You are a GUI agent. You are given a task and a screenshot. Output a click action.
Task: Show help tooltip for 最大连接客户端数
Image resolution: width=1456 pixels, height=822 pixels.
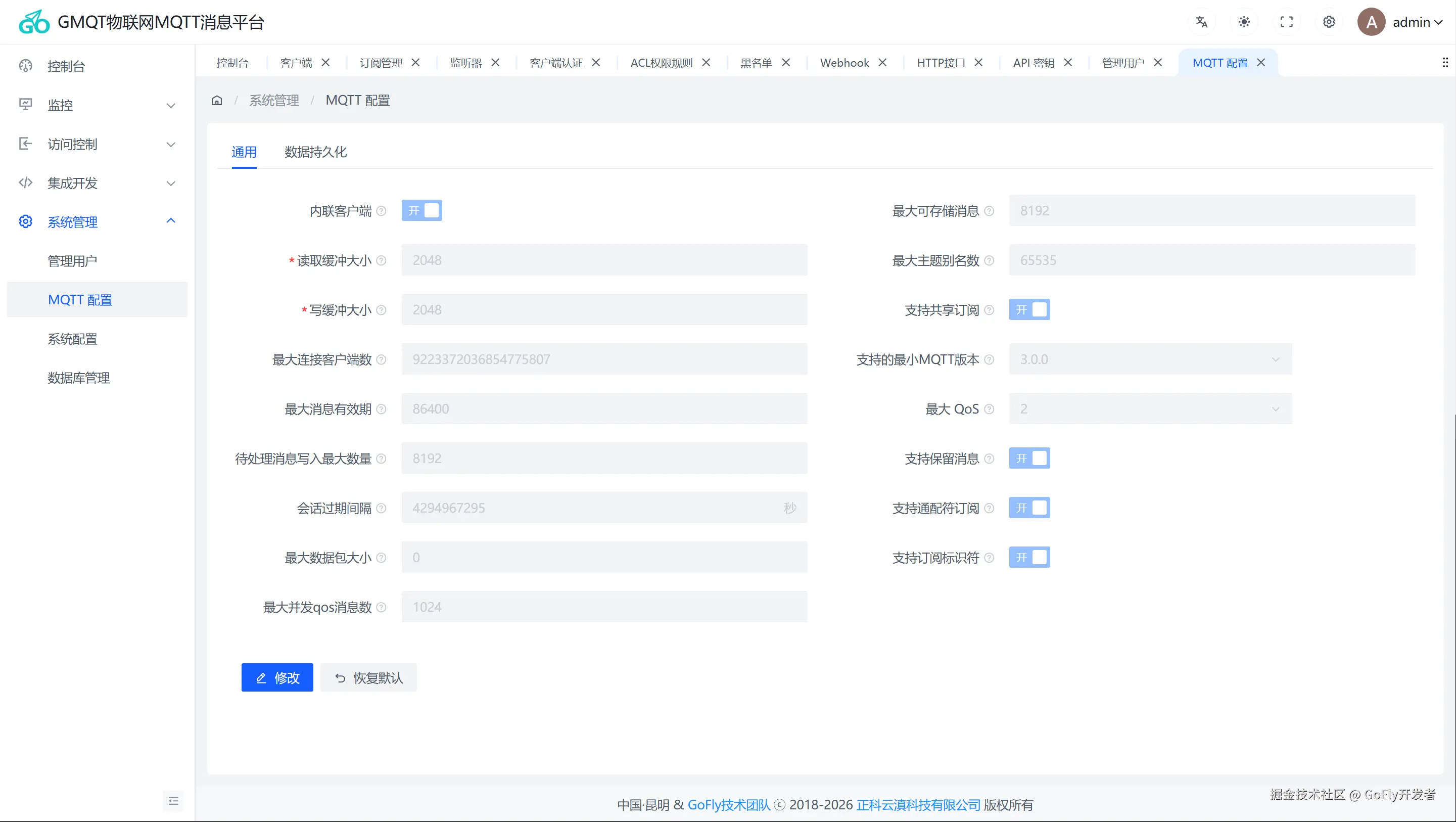[382, 359]
